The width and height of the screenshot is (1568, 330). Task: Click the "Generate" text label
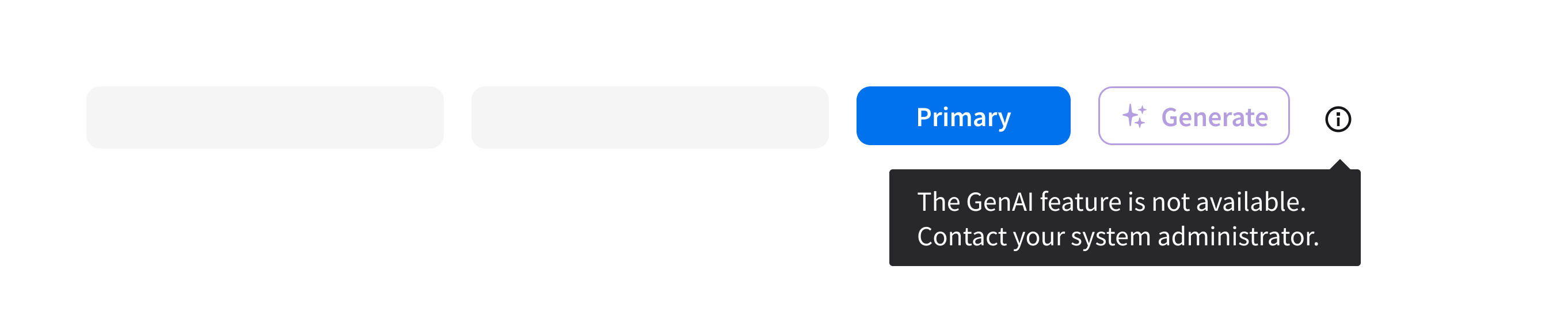pos(1215,117)
